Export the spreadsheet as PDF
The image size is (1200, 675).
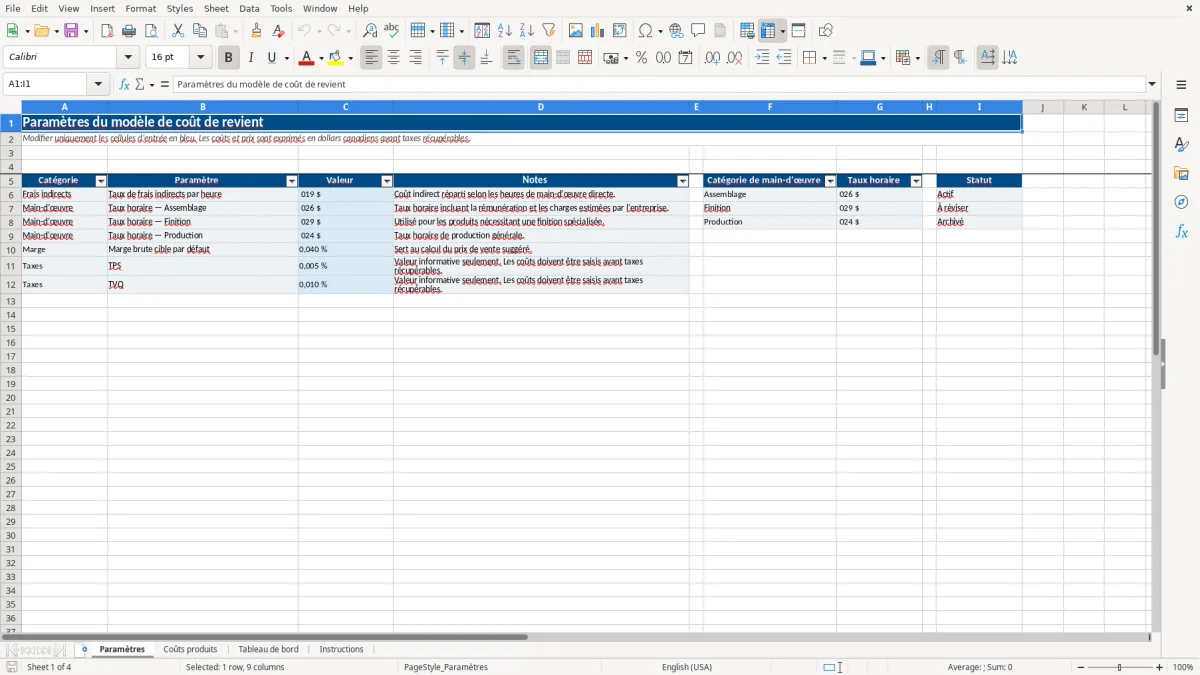click(x=107, y=31)
